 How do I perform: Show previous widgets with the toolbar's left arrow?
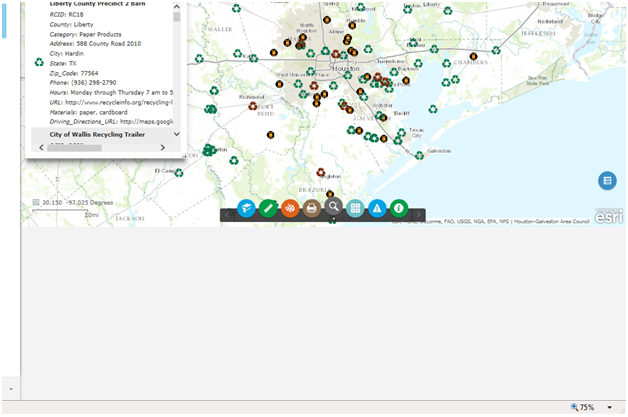click(x=227, y=215)
